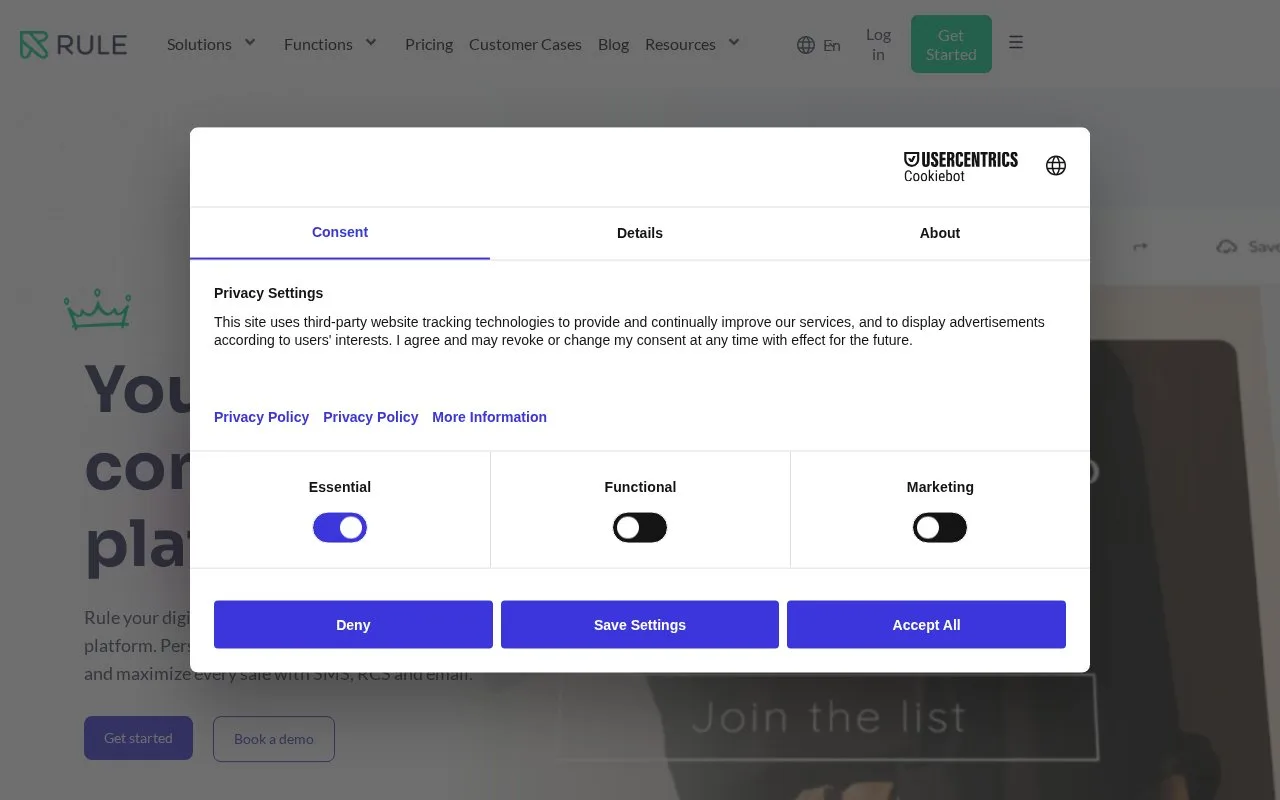Viewport: 1280px width, 800px height.
Task: Click the Book a demo button
Action: coord(274,739)
